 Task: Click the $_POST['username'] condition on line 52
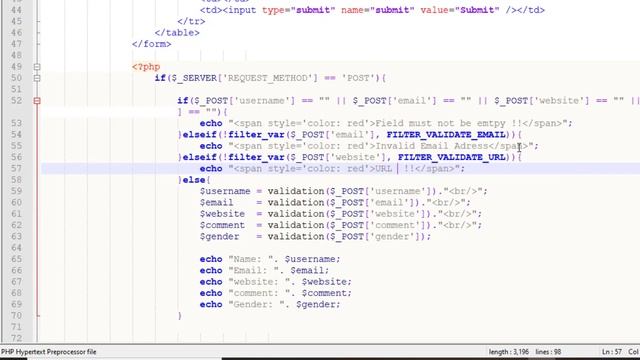click(244, 100)
